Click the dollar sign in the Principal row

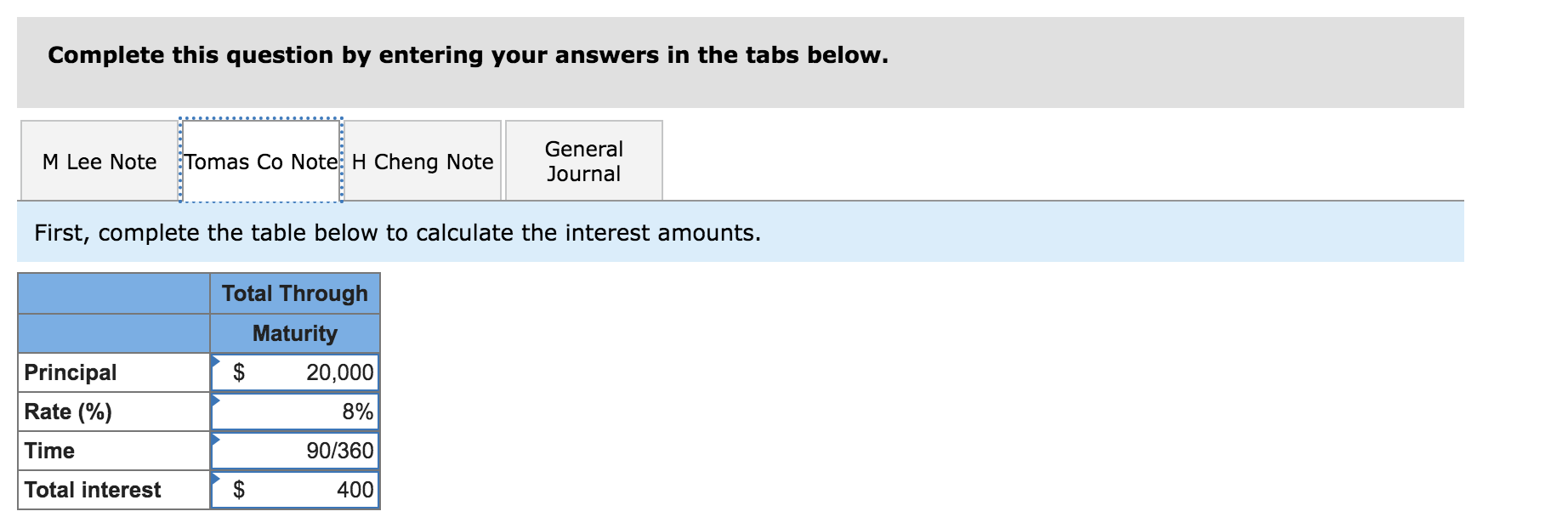pos(240,372)
